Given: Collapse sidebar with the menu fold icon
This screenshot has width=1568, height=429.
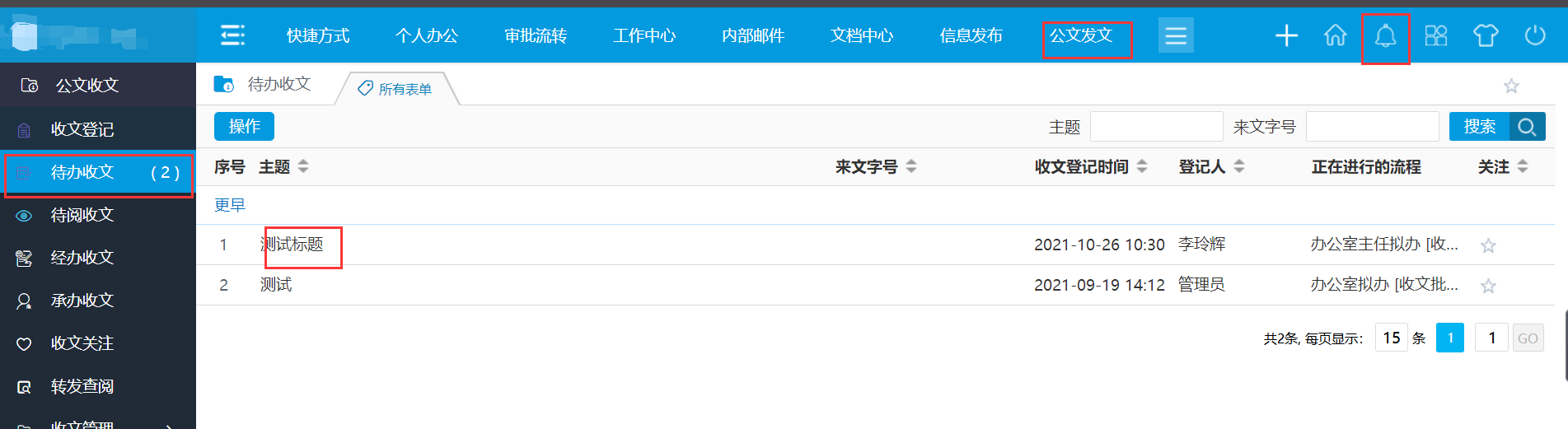Looking at the screenshot, I should [x=232, y=35].
